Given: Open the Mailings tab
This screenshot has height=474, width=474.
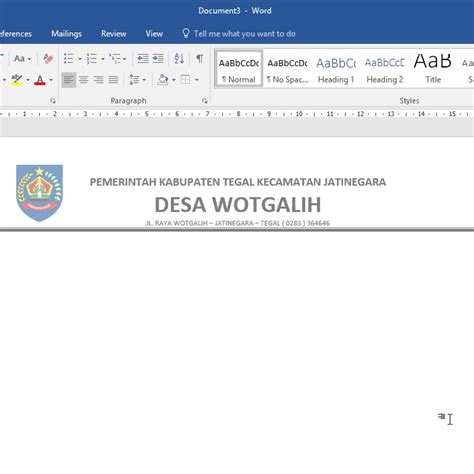Looking at the screenshot, I should pos(66,34).
